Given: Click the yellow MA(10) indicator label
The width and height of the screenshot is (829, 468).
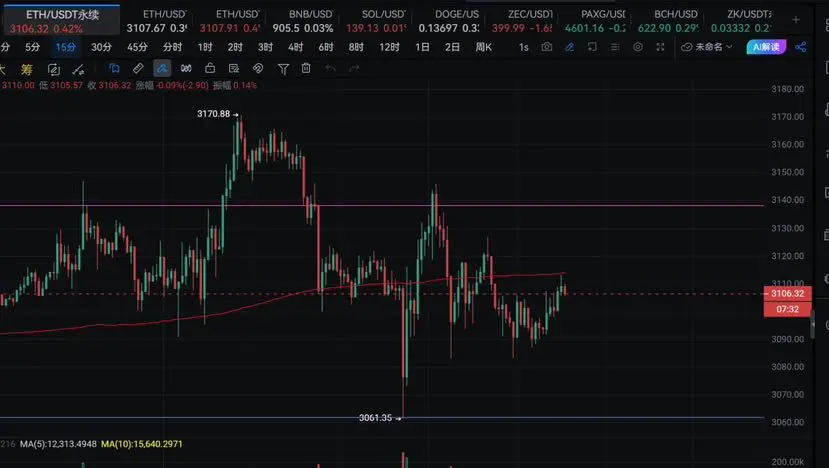Looking at the screenshot, I should (142, 444).
